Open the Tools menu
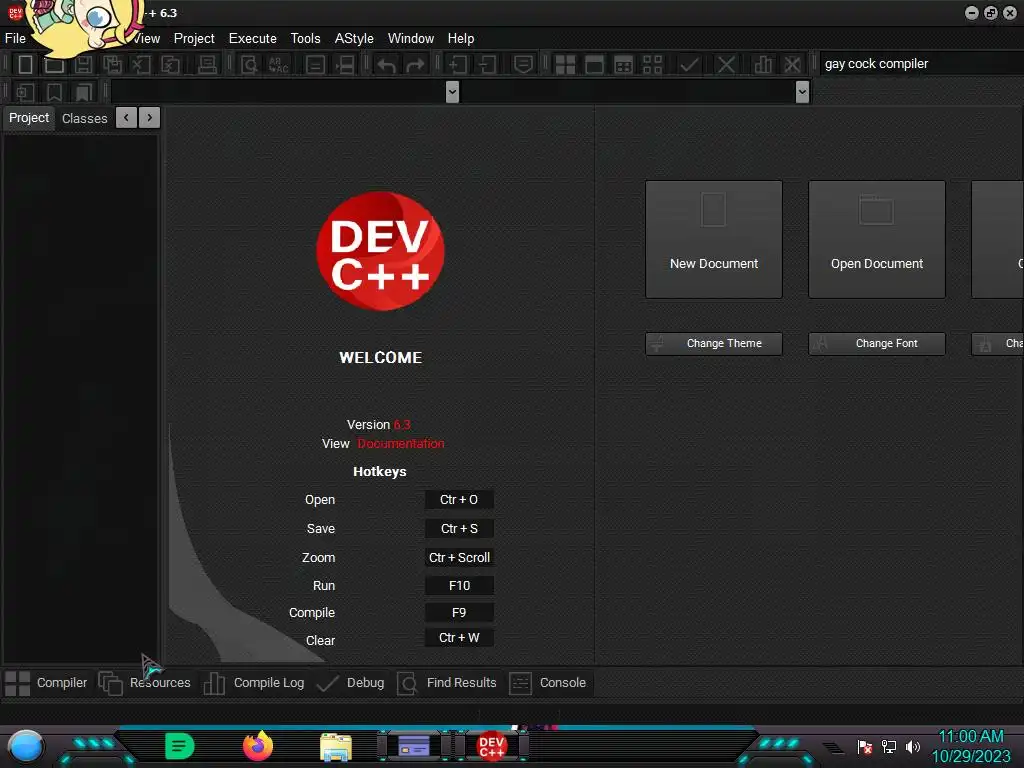 coord(306,39)
